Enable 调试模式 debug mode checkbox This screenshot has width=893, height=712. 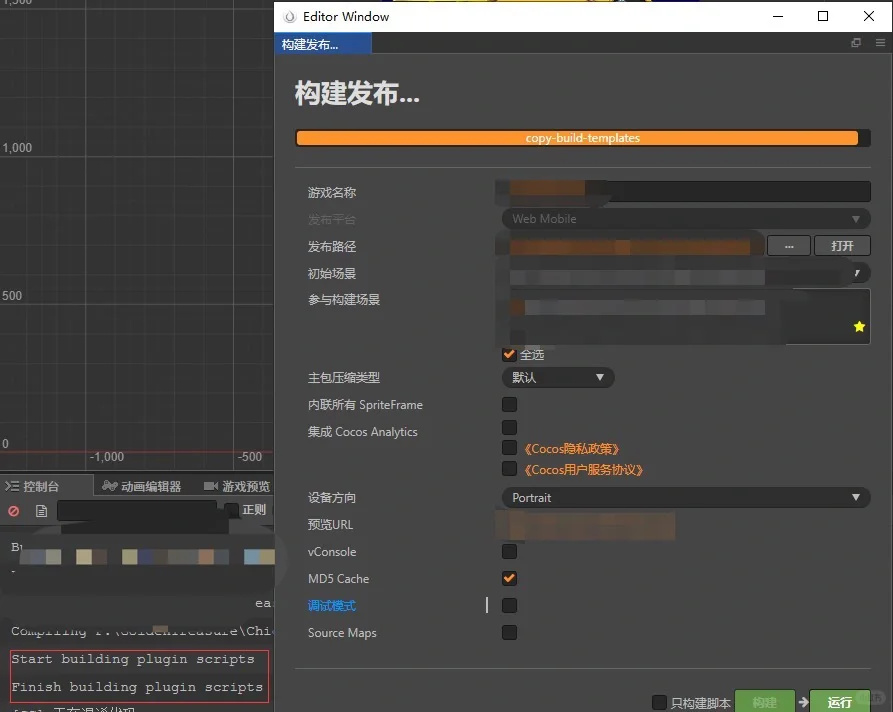pyautogui.click(x=509, y=605)
